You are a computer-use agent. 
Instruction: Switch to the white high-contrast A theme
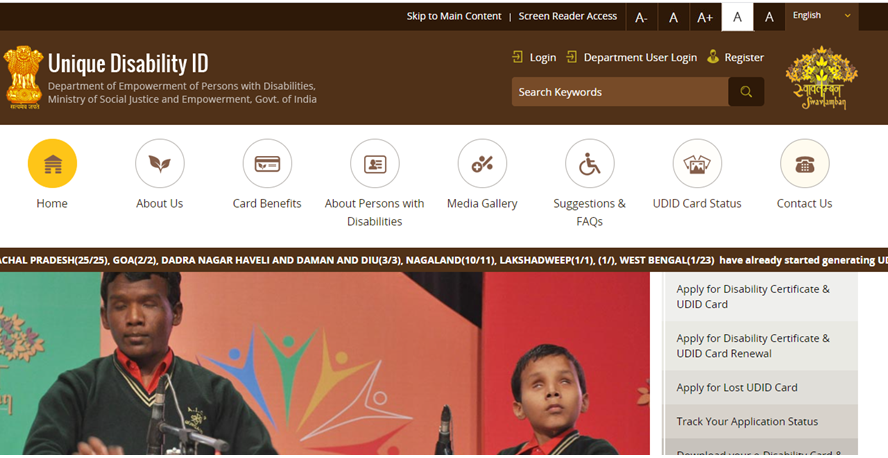coord(737,17)
